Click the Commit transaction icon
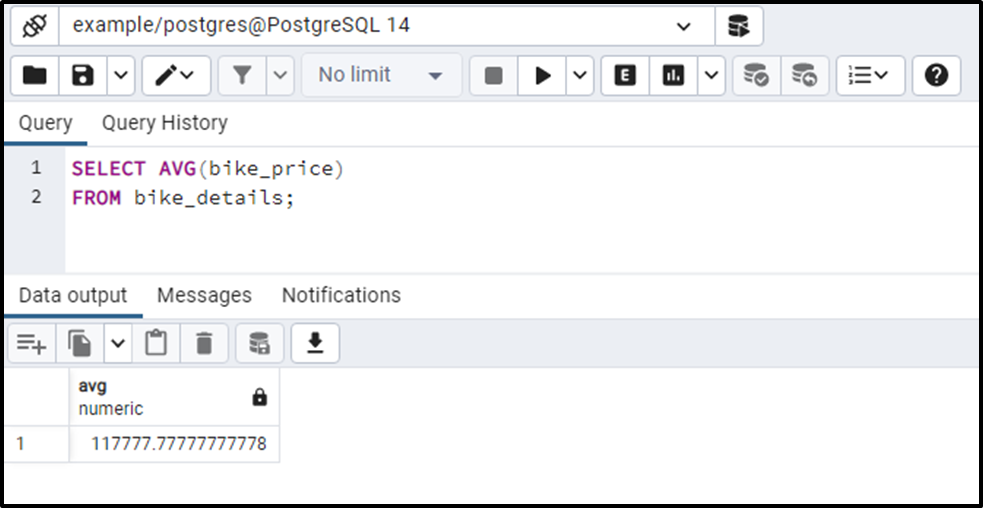The image size is (983, 508). tap(756, 75)
